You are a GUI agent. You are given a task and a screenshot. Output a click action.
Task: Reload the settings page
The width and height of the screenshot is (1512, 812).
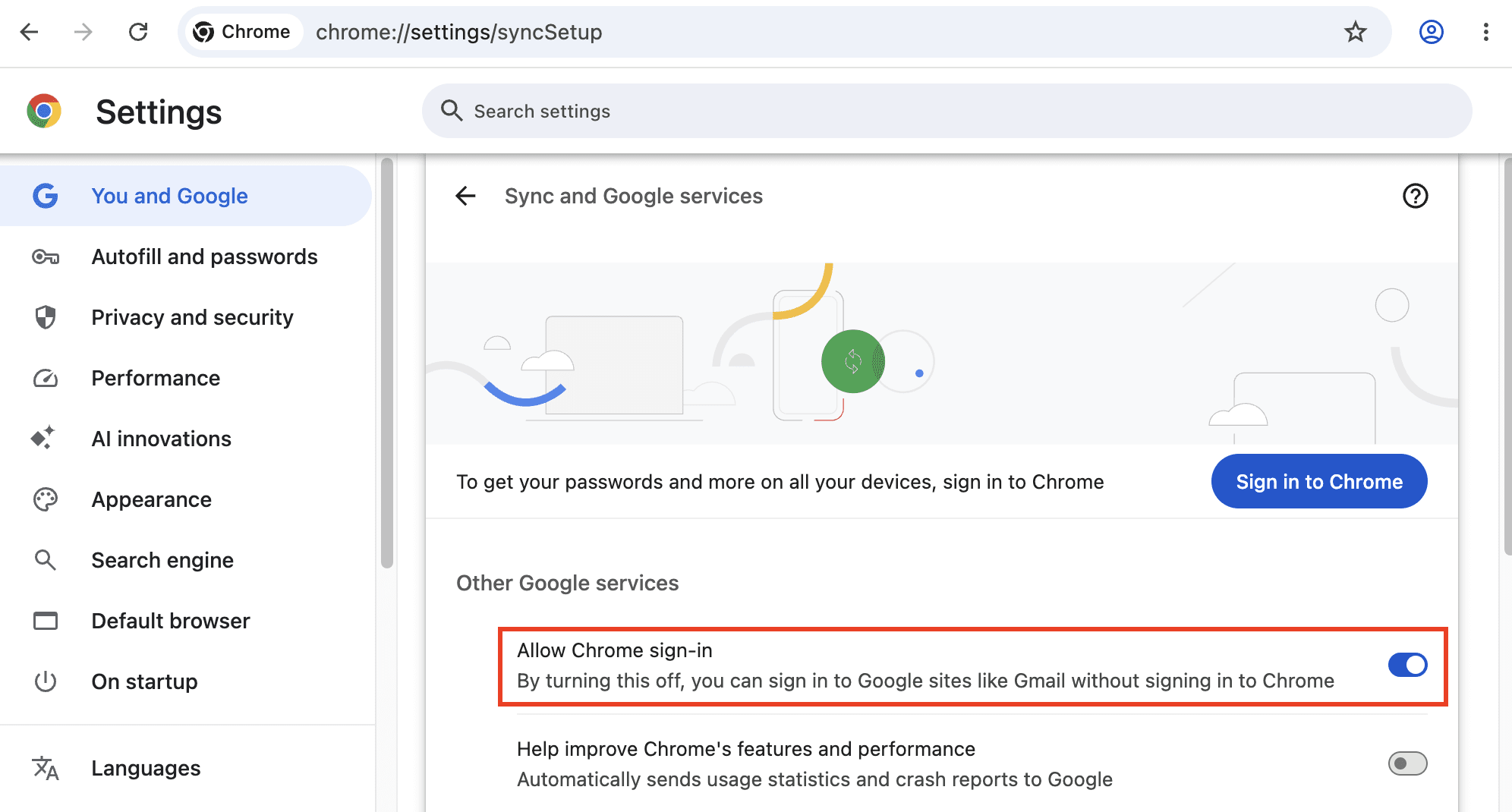(138, 32)
